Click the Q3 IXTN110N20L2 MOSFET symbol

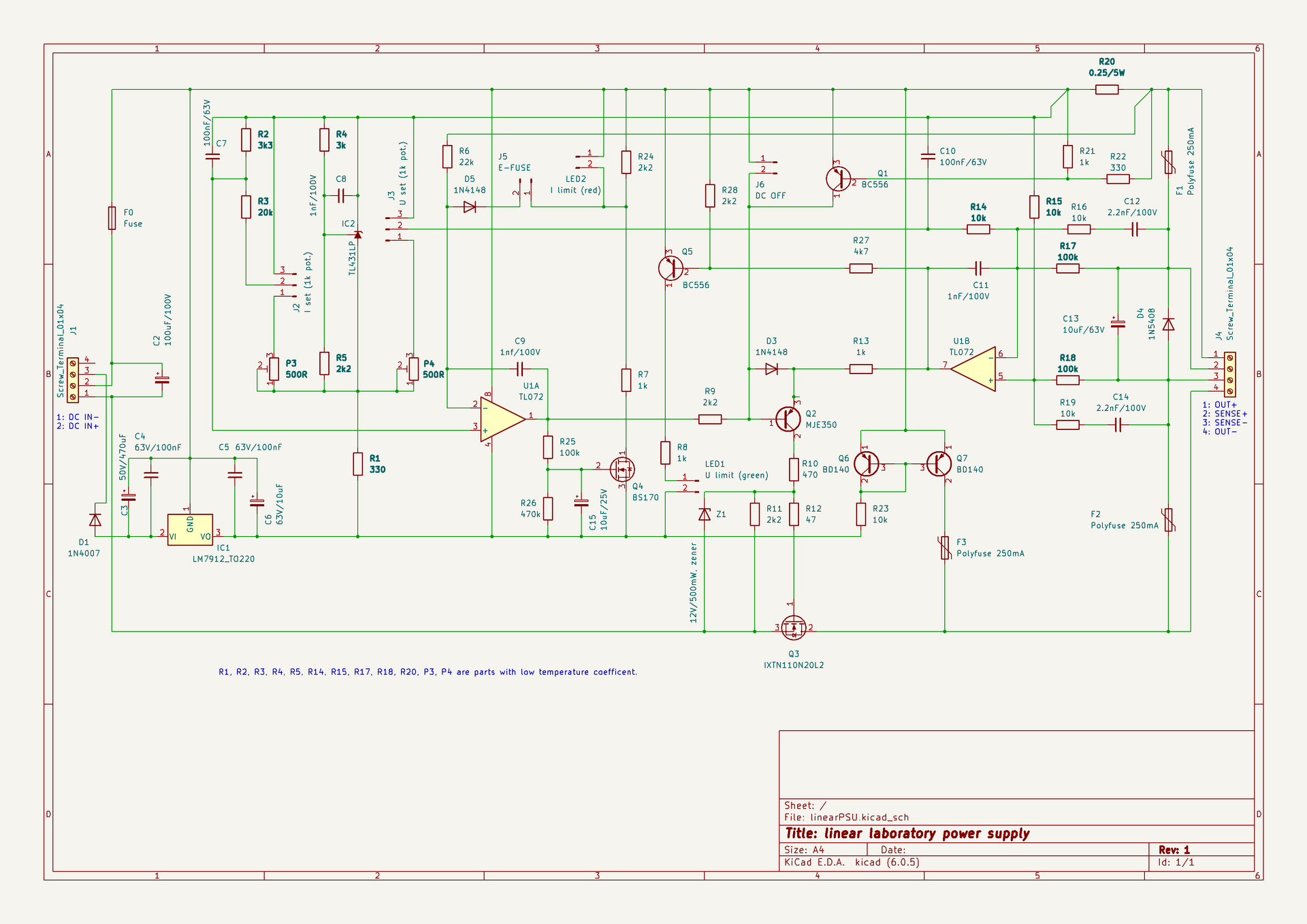794,627
